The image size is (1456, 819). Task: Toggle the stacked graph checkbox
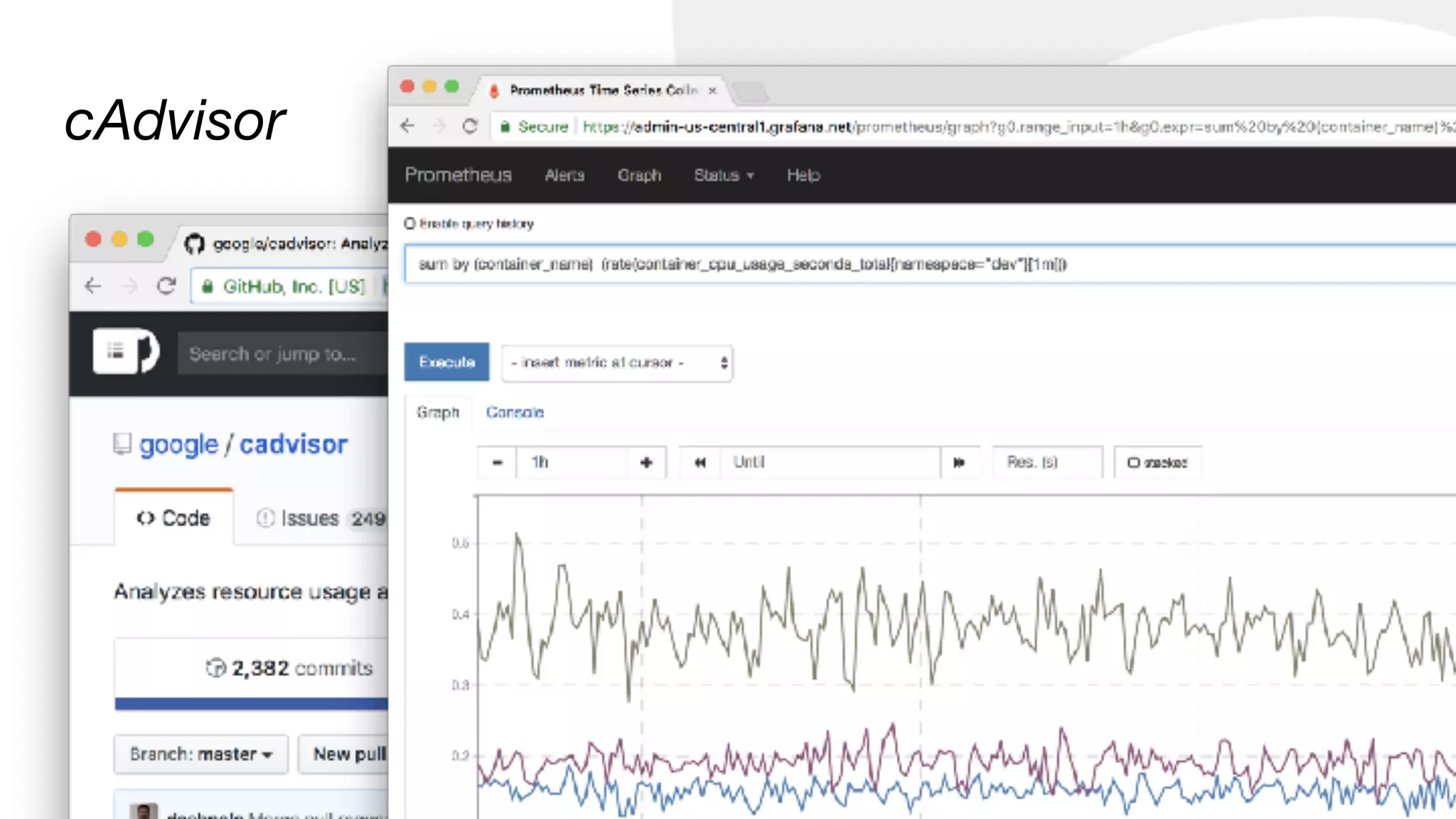click(1134, 463)
